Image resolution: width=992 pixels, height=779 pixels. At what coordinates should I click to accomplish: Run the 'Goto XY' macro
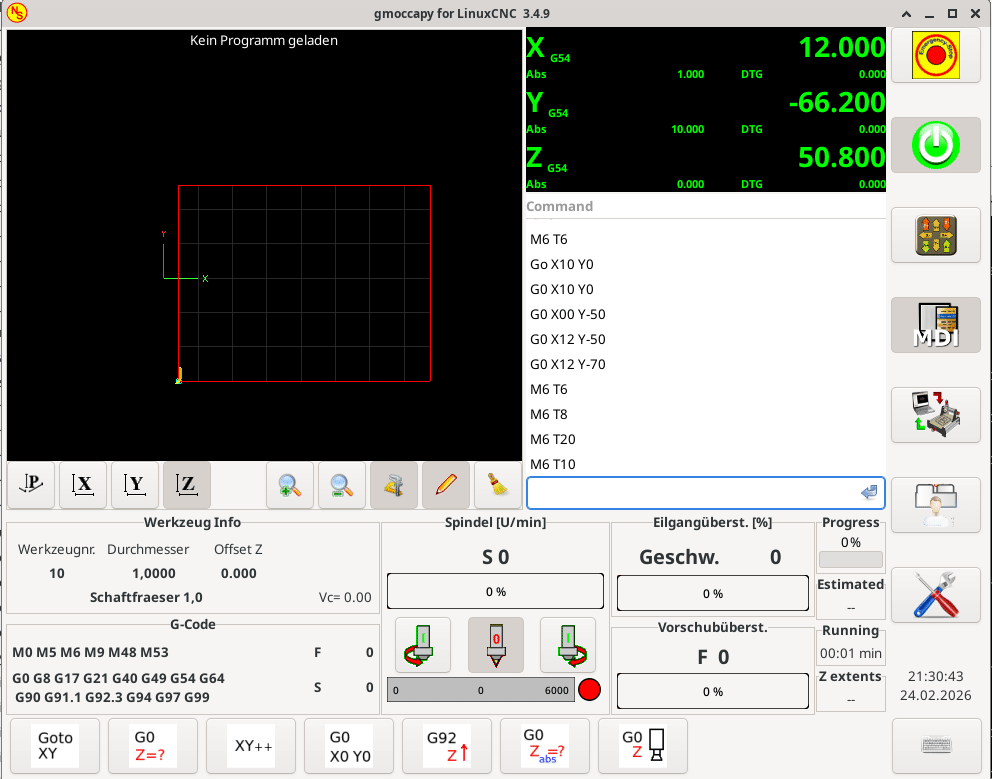[56, 746]
